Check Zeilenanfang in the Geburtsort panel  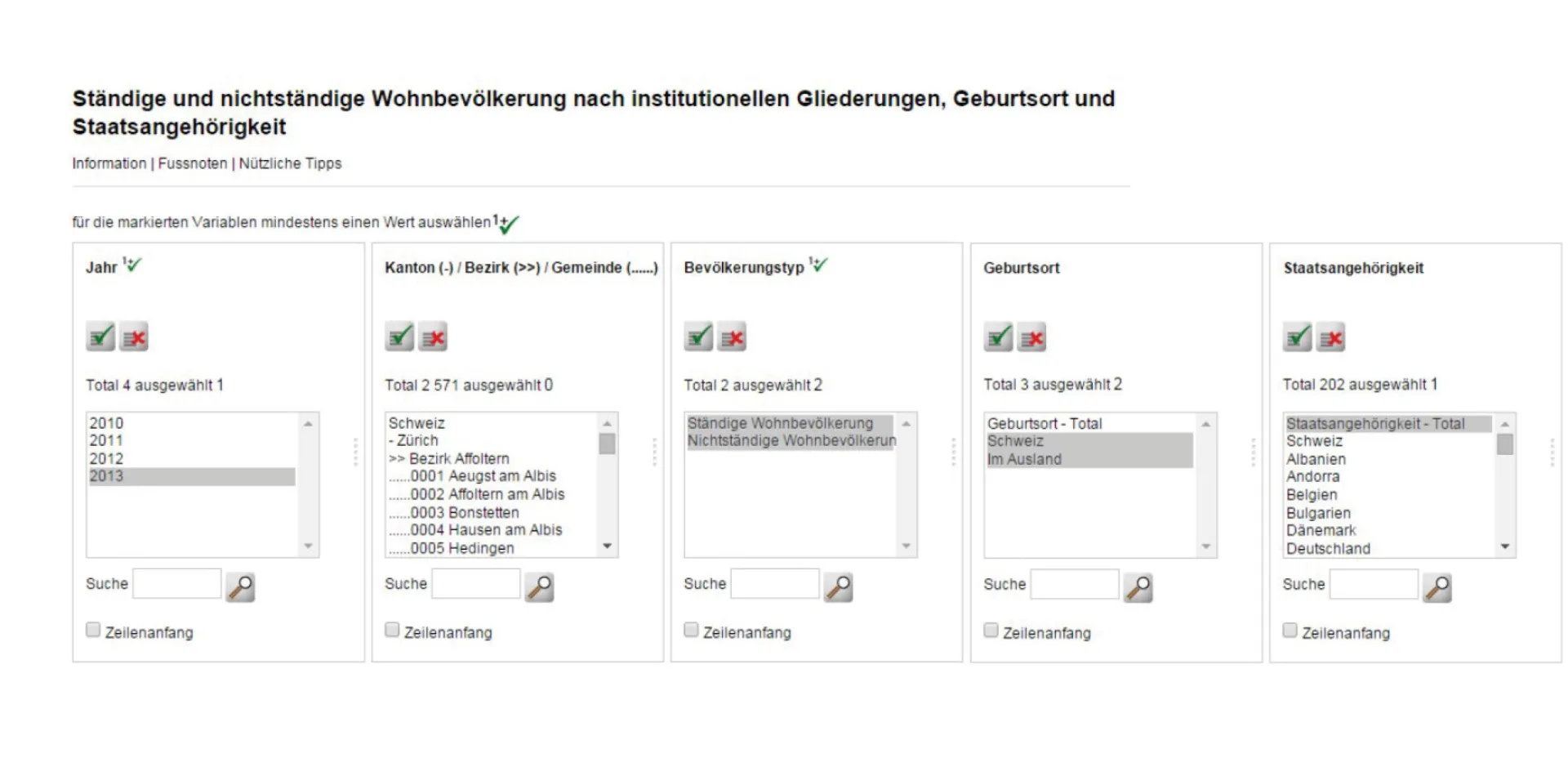991,630
